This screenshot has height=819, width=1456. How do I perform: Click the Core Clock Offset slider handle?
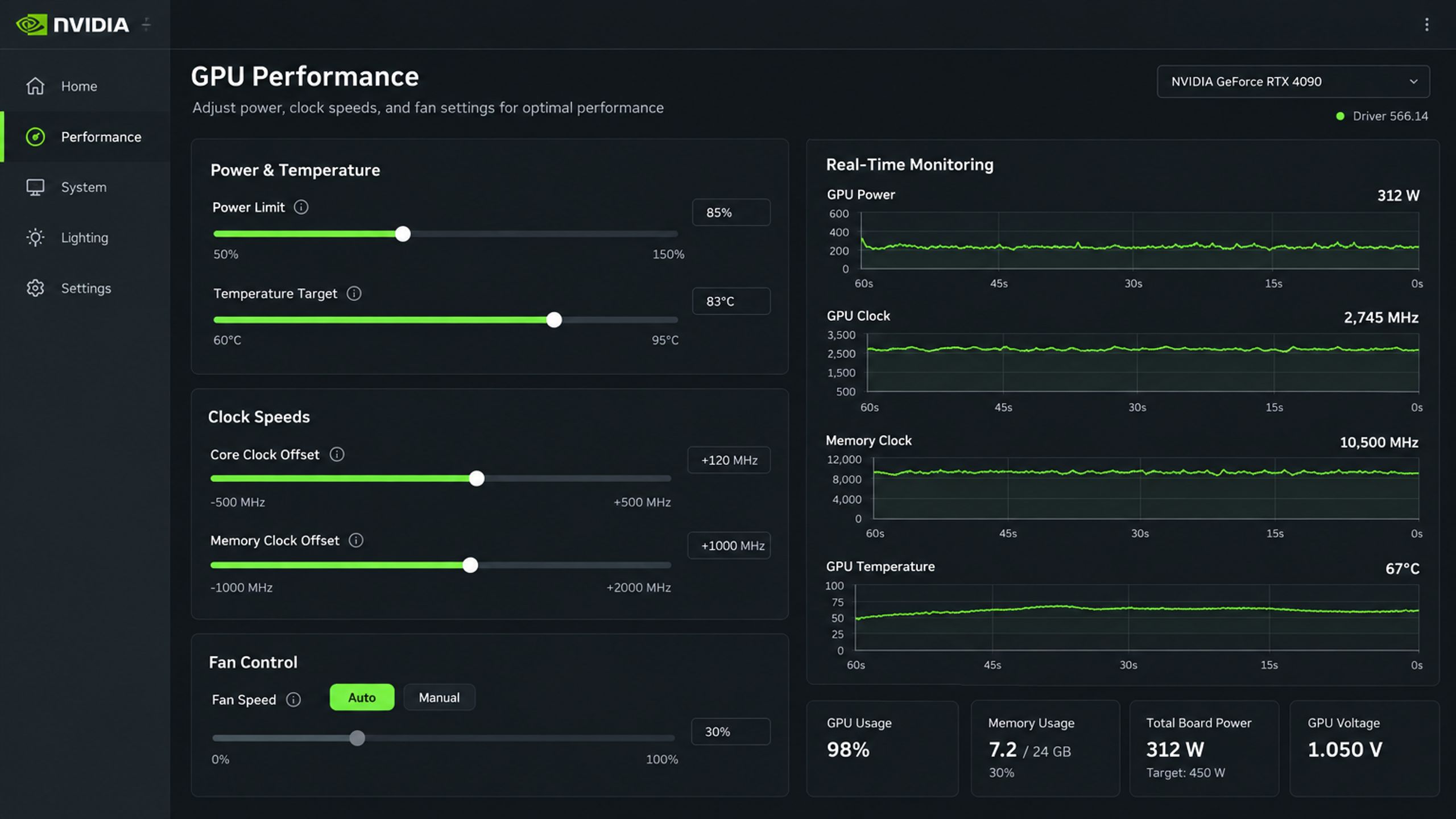[x=477, y=478]
